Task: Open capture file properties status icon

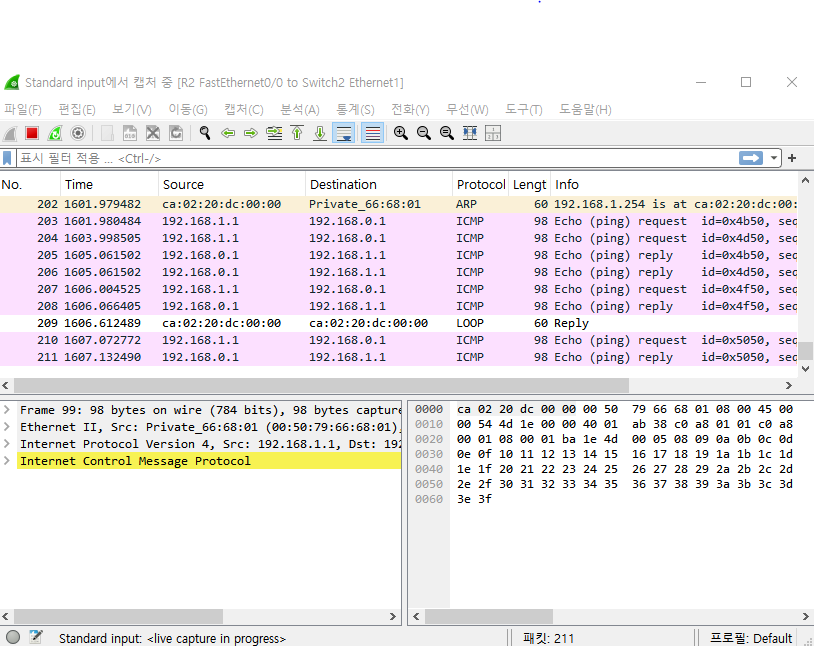Action: click(x=36, y=637)
